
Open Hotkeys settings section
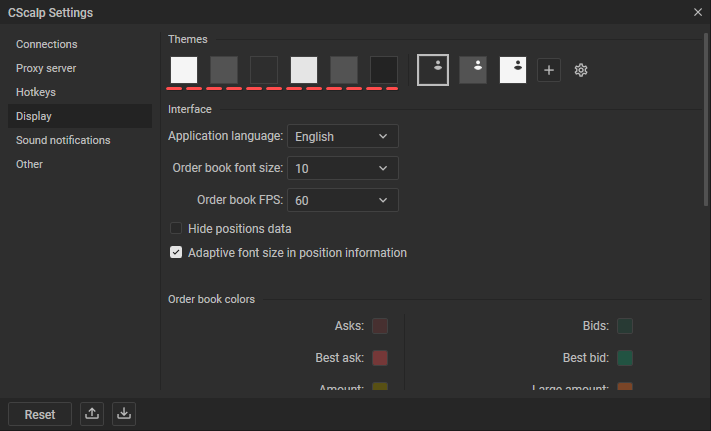point(37,92)
